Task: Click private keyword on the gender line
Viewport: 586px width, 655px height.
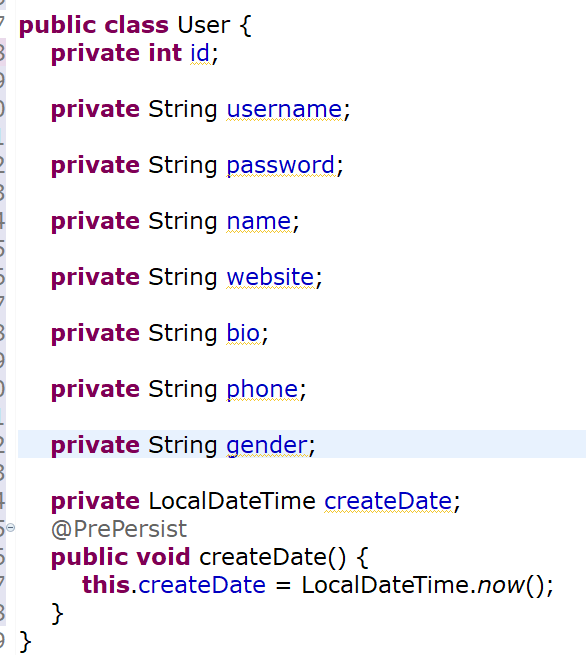Action: 95,446
